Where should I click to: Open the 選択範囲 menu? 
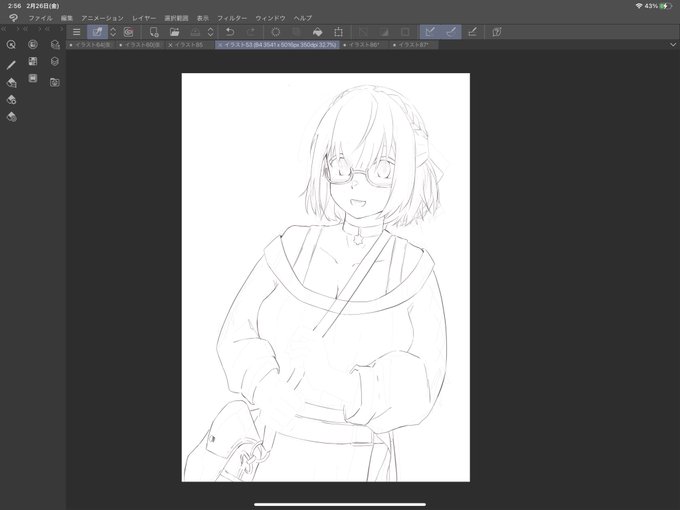coord(176,18)
